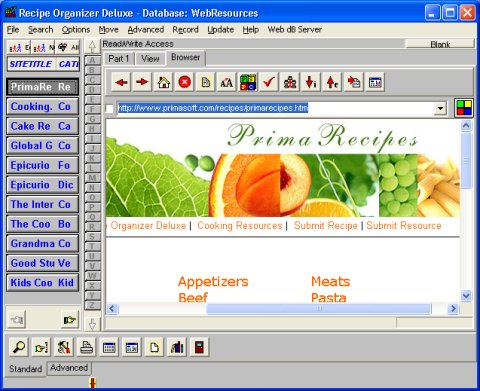Click the SITETITLE column header
The height and width of the screenshot is (391, 480).
point(31,64)
